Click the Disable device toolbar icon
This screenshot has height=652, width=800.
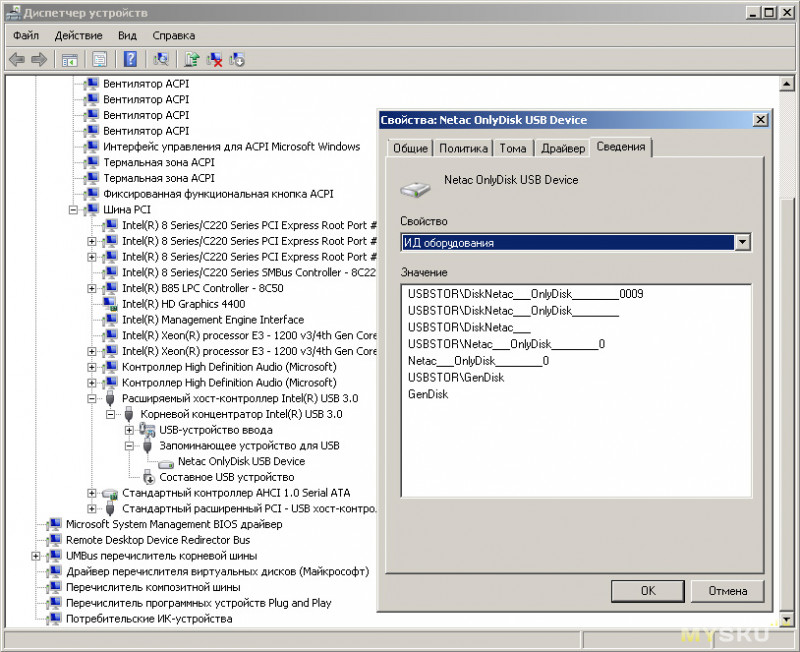237,59
